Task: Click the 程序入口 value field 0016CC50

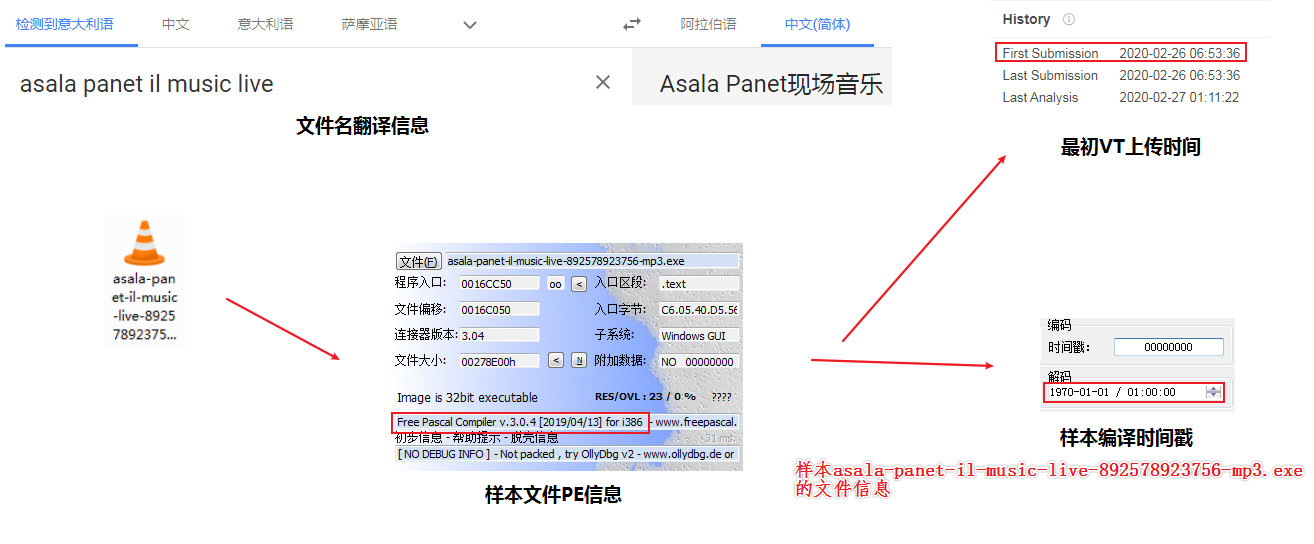Action: click(x=499, y=284)
